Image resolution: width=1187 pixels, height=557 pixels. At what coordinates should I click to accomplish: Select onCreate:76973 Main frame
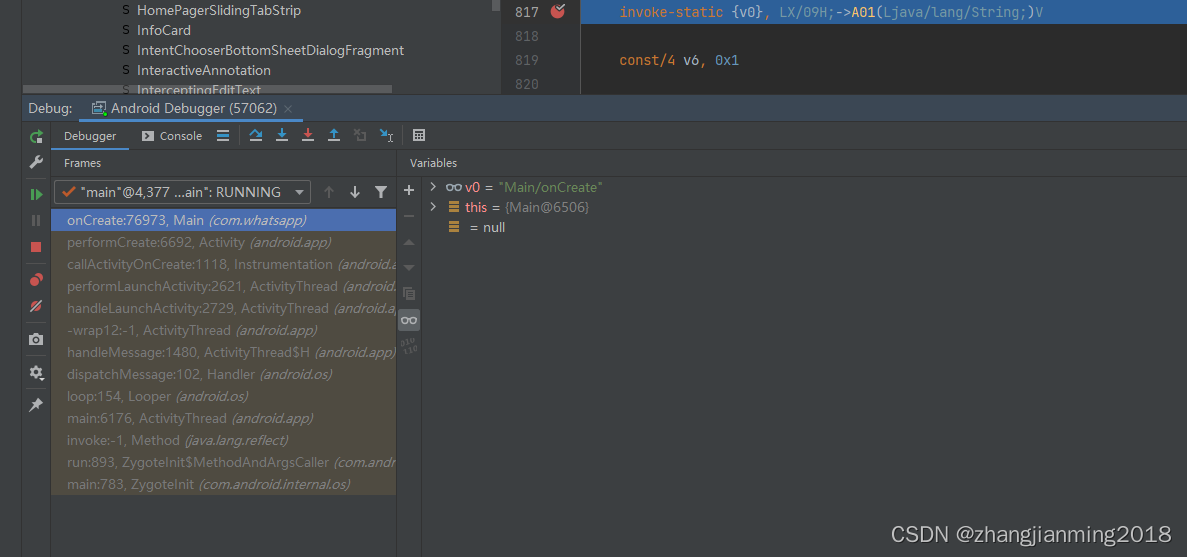click(223, 220)
